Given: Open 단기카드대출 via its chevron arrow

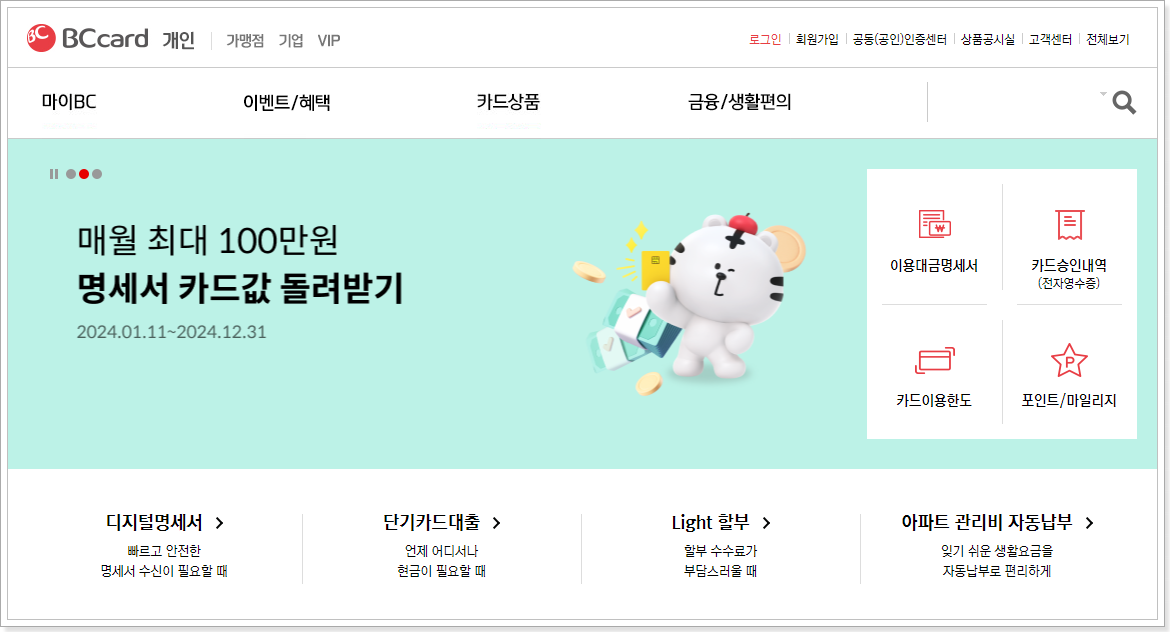Looking at the screenshot, I should [497, 523].
